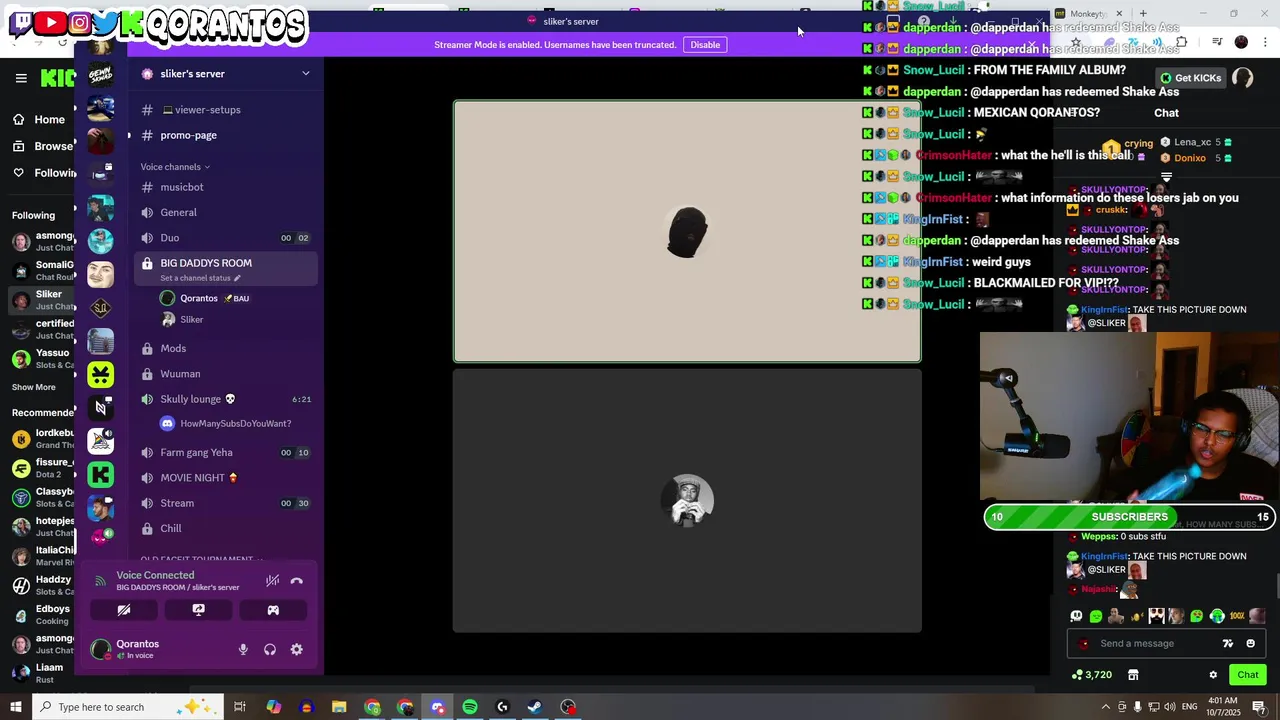Set a channel status under BIG DADDYS ROOM

coord(201,278)
